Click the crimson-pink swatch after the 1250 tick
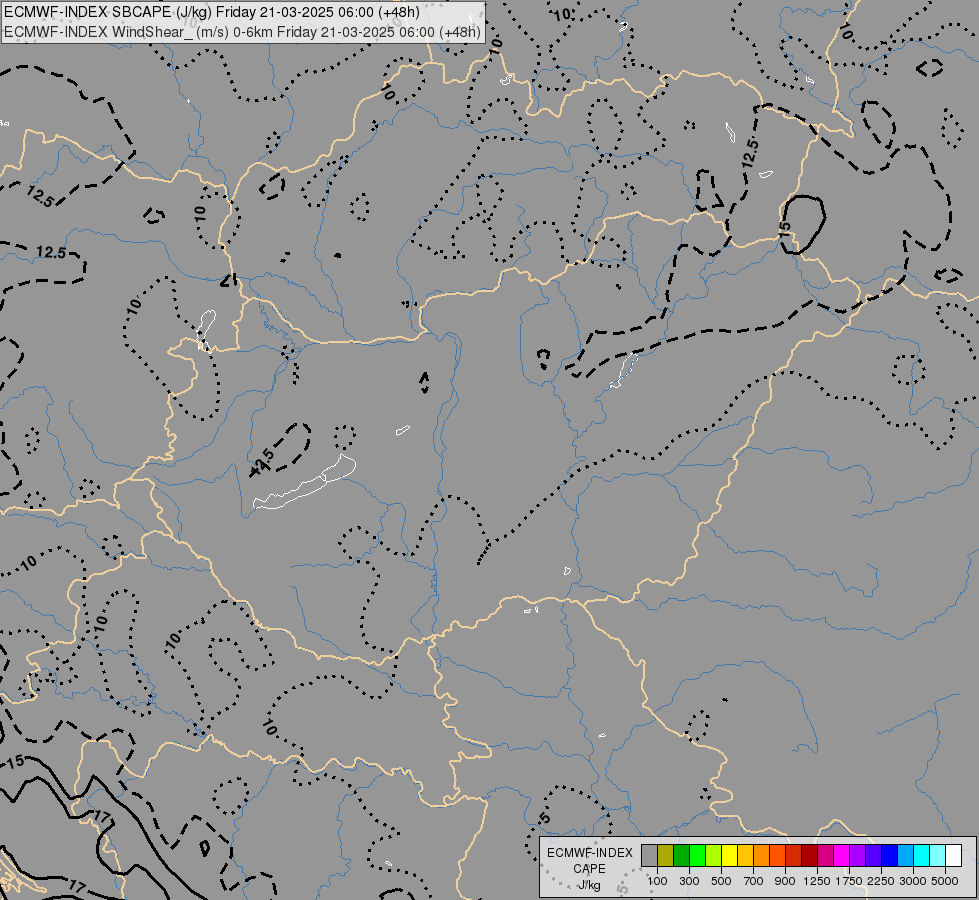The image size is (979, 900). click(825, 856)
